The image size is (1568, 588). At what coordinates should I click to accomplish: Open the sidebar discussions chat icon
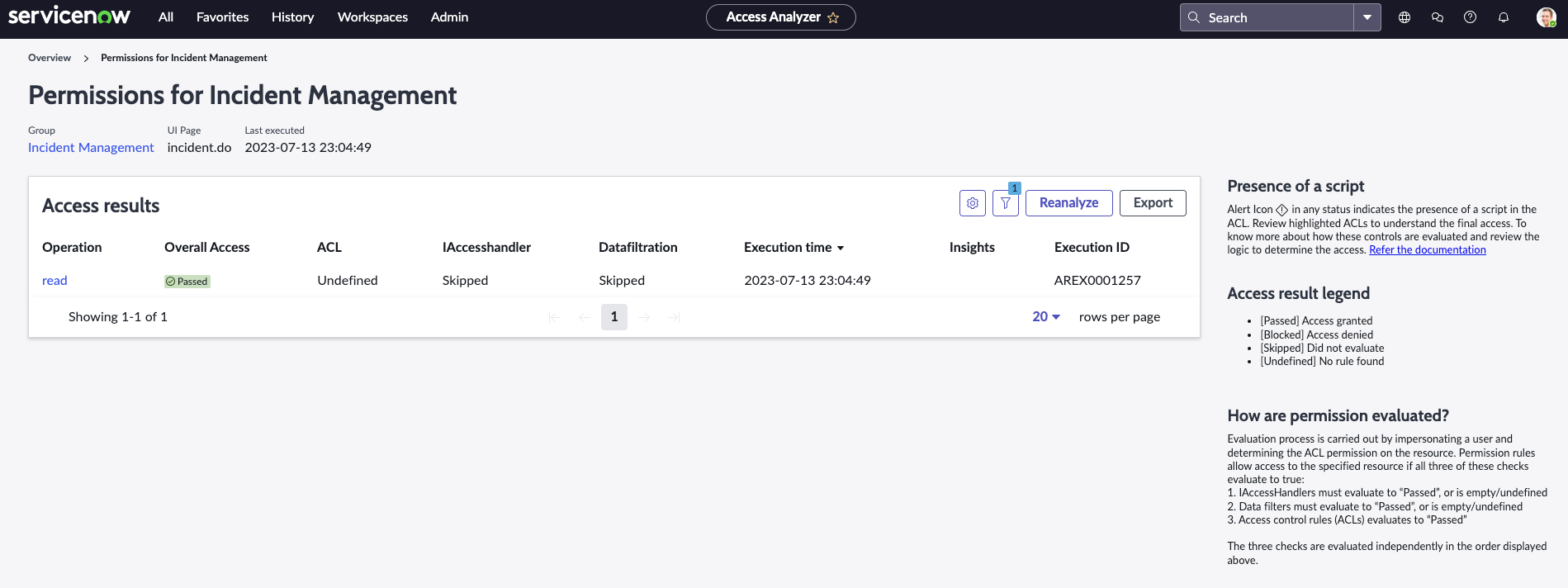pyautogui.click(x=1438, y=17)
